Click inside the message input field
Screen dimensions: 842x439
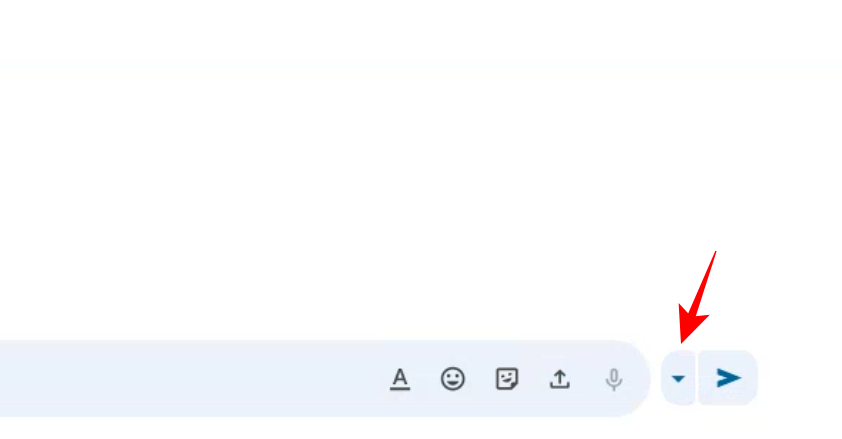coord(180,379)
